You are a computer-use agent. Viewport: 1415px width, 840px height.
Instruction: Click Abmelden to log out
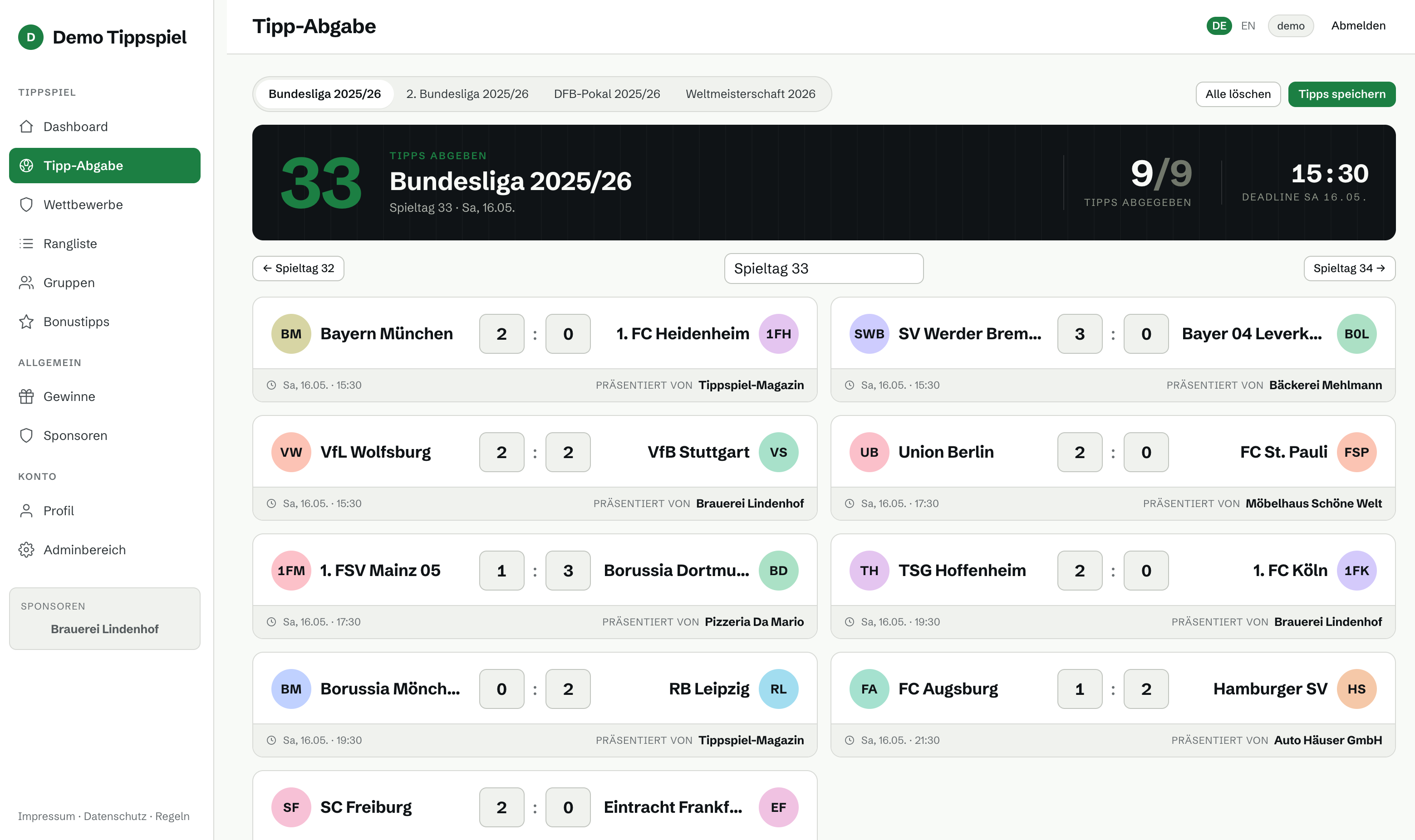point(1358,26)
